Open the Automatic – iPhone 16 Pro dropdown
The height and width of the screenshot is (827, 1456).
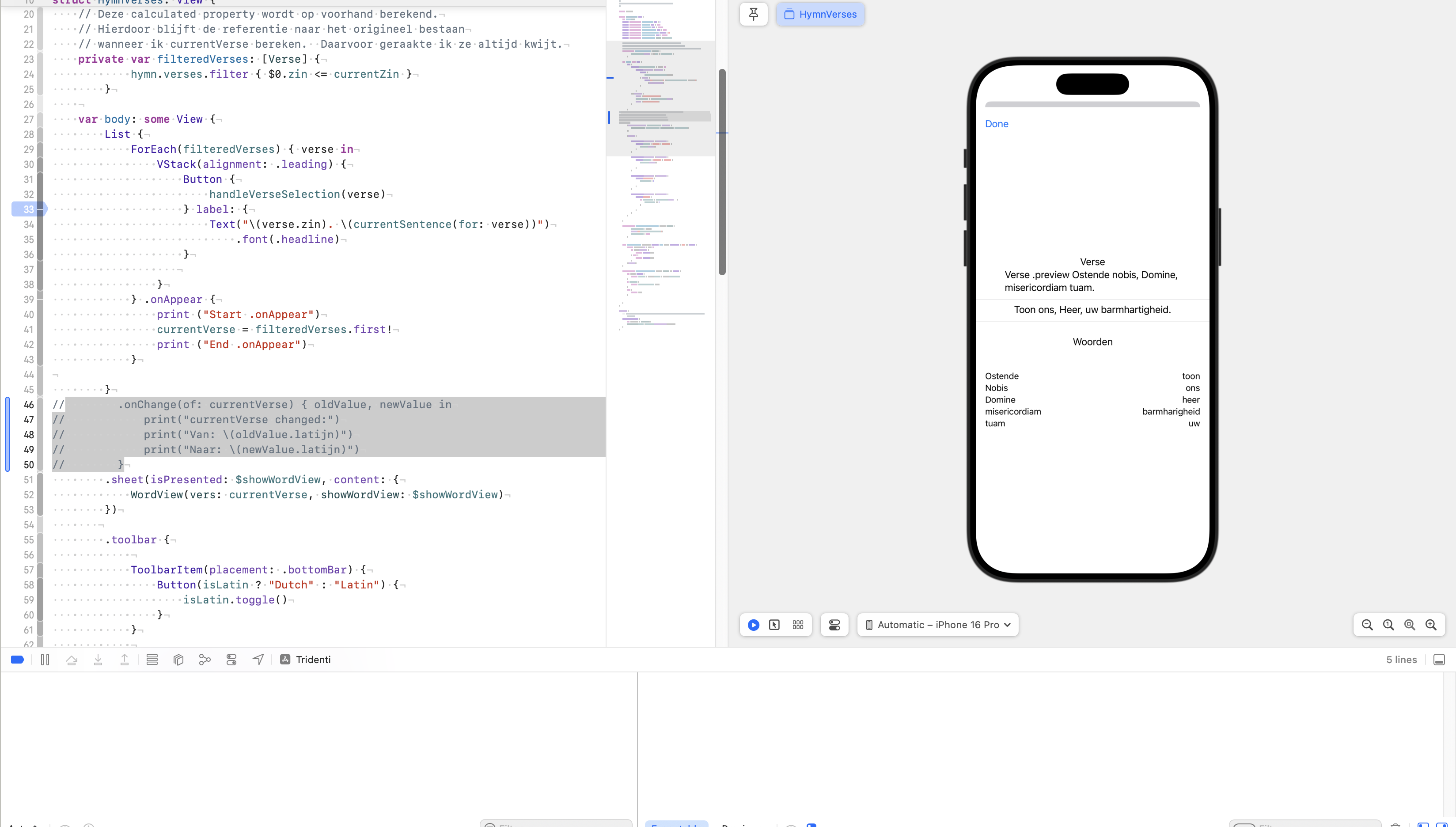(937, 625)
